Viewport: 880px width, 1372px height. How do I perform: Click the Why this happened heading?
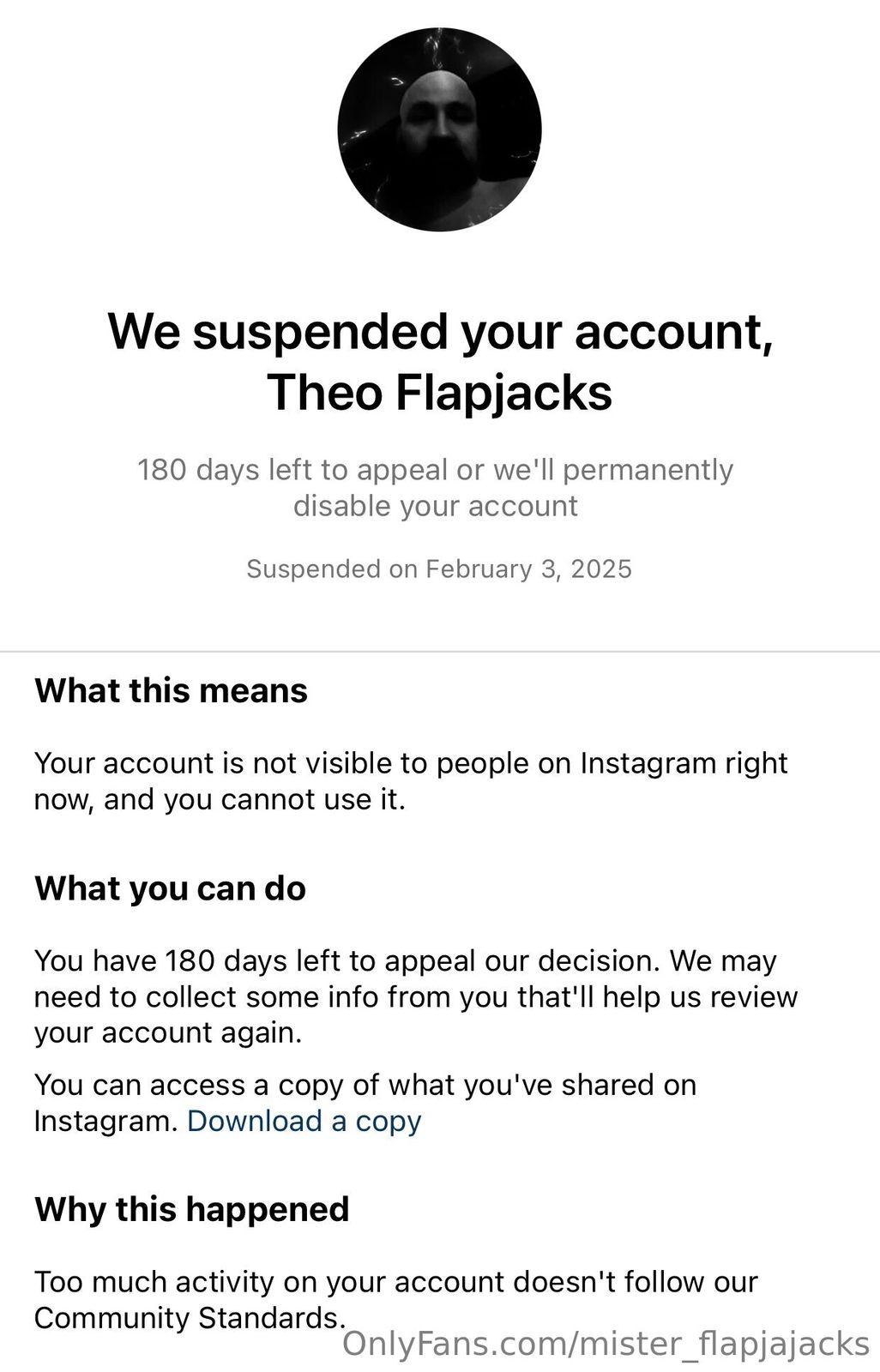coord(191,1210)
